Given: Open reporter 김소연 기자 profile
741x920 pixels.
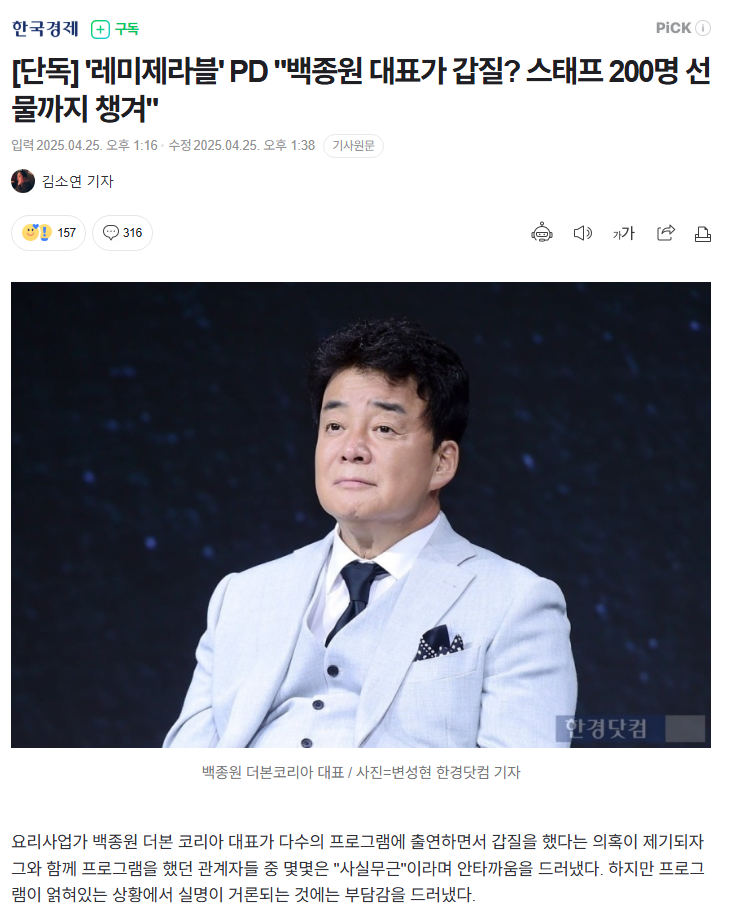Looking at the screenshot, I should tap(77, 181).
